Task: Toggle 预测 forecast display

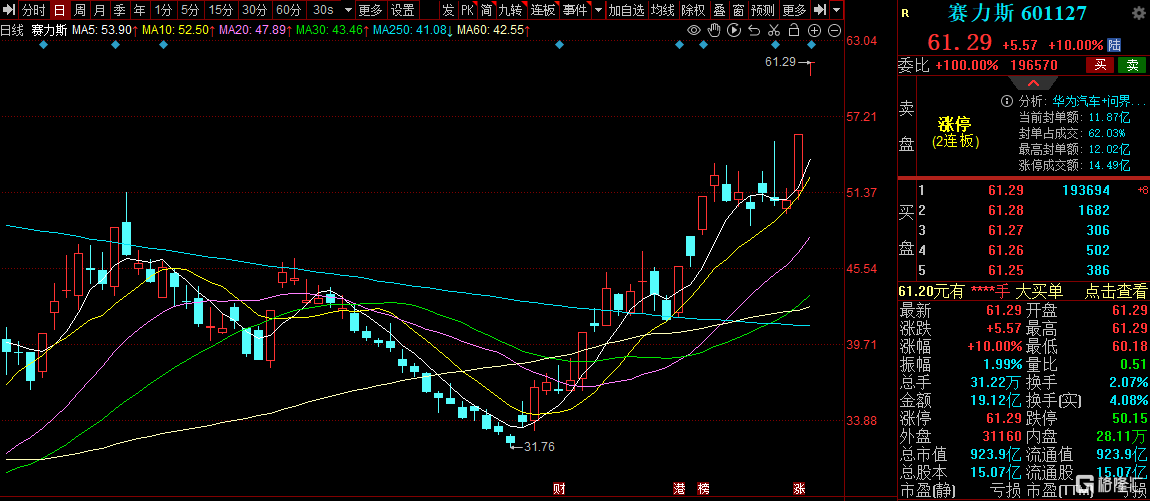Action: tap(763, 10)
